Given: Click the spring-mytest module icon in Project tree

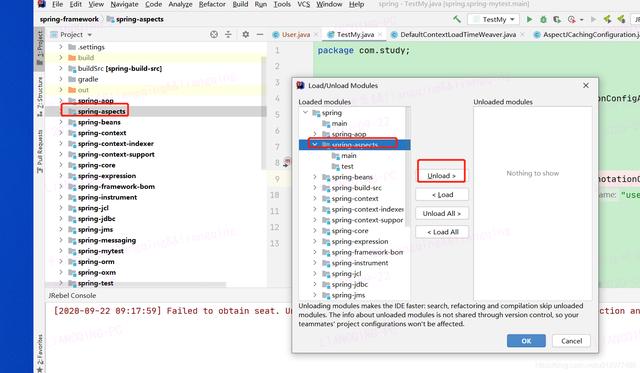Looking at the screenshot, I should [72, 251].
